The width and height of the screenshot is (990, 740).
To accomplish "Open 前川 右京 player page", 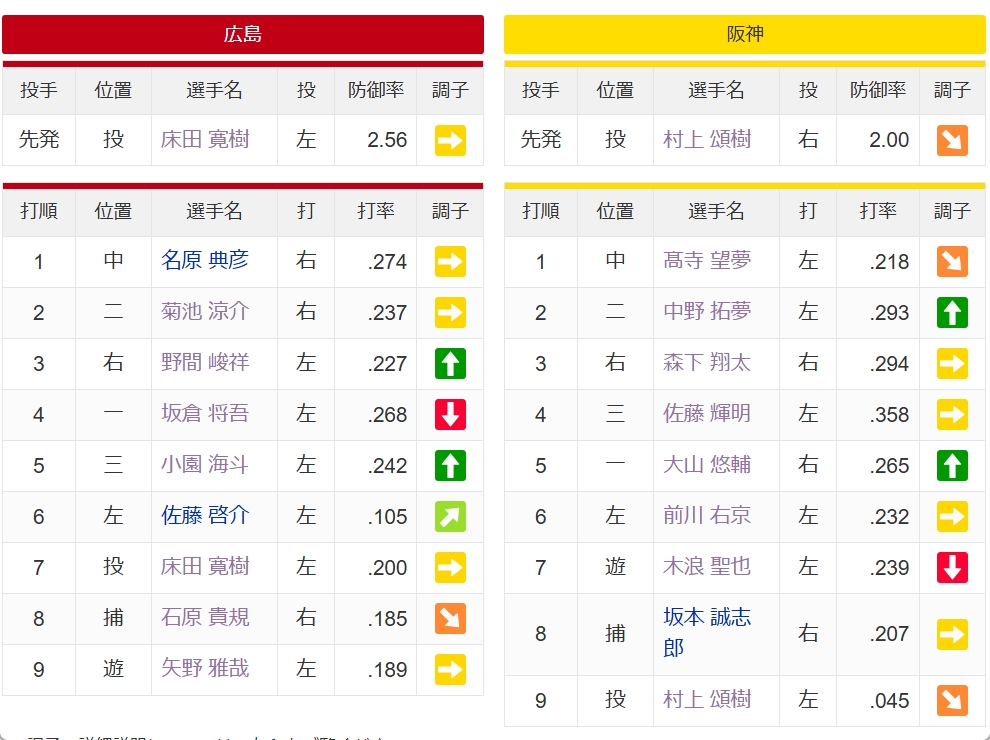I will coord(707,515).
